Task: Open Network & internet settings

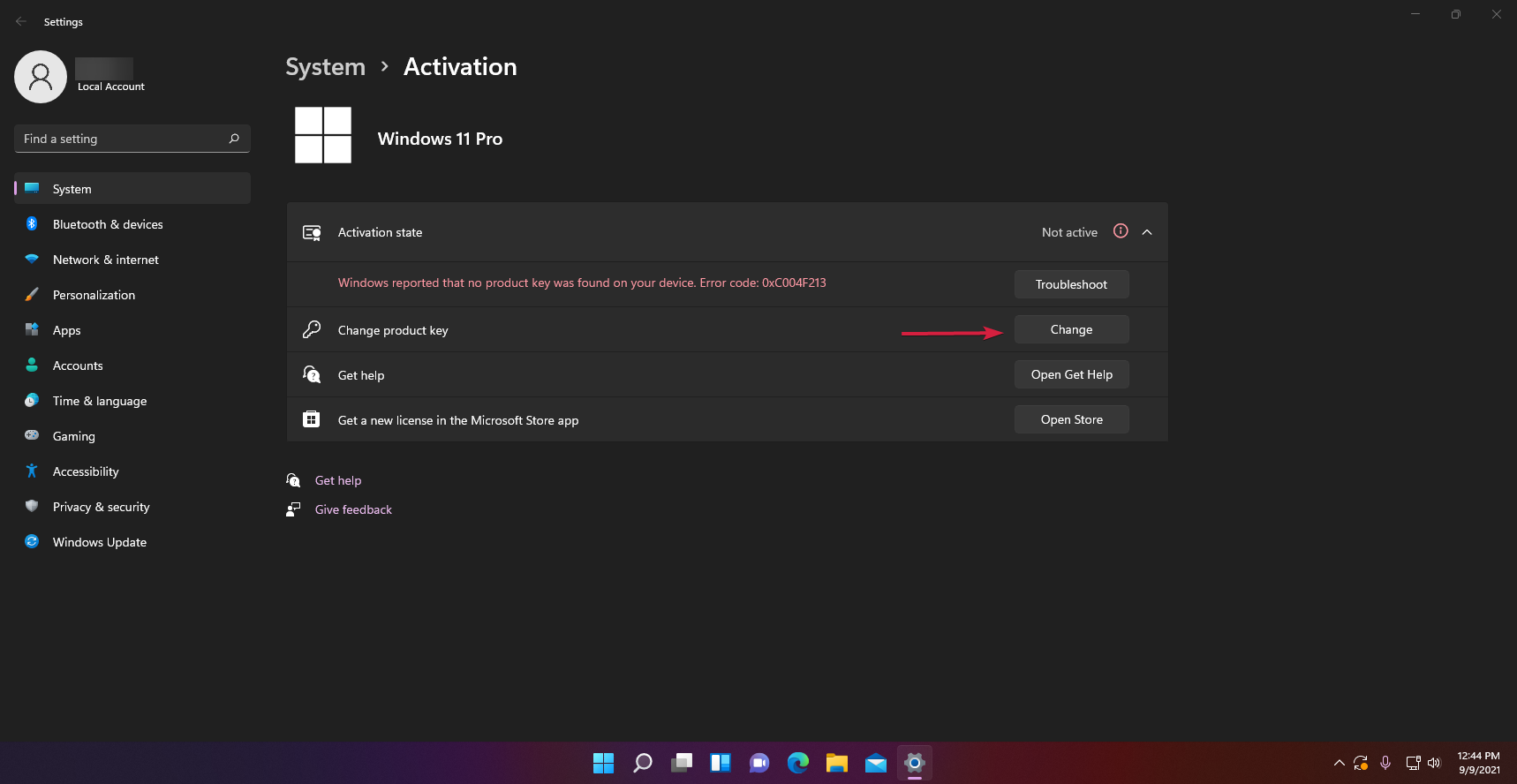Action: pyautogui.click(x=132, y=260)
